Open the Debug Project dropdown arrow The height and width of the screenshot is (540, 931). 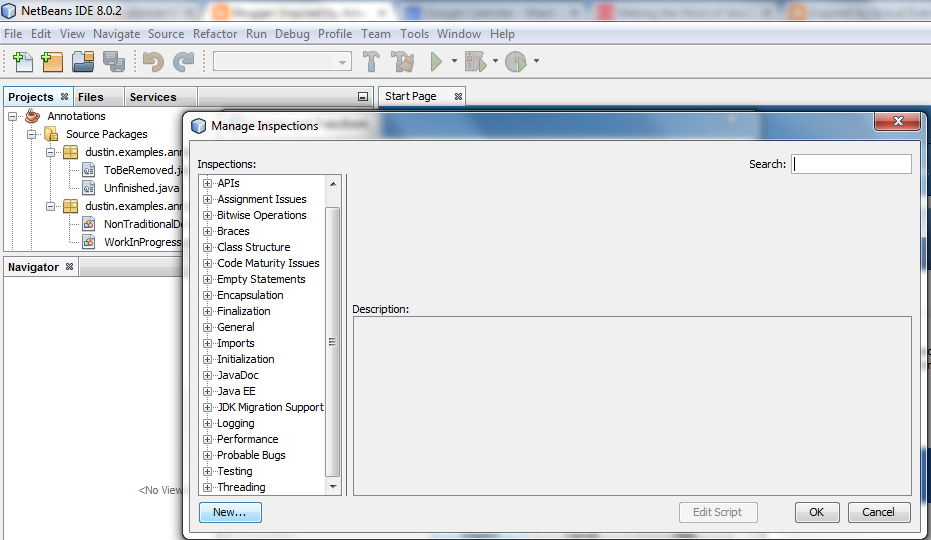pos(495,61)
